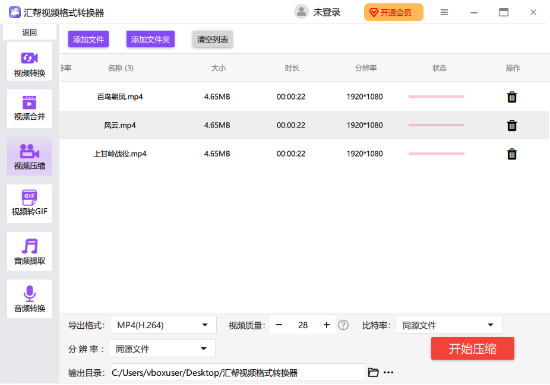The height and width of the screenshot is (385, 550).
Task: Click the user avatar icon
Action: [x=301, y=12]
